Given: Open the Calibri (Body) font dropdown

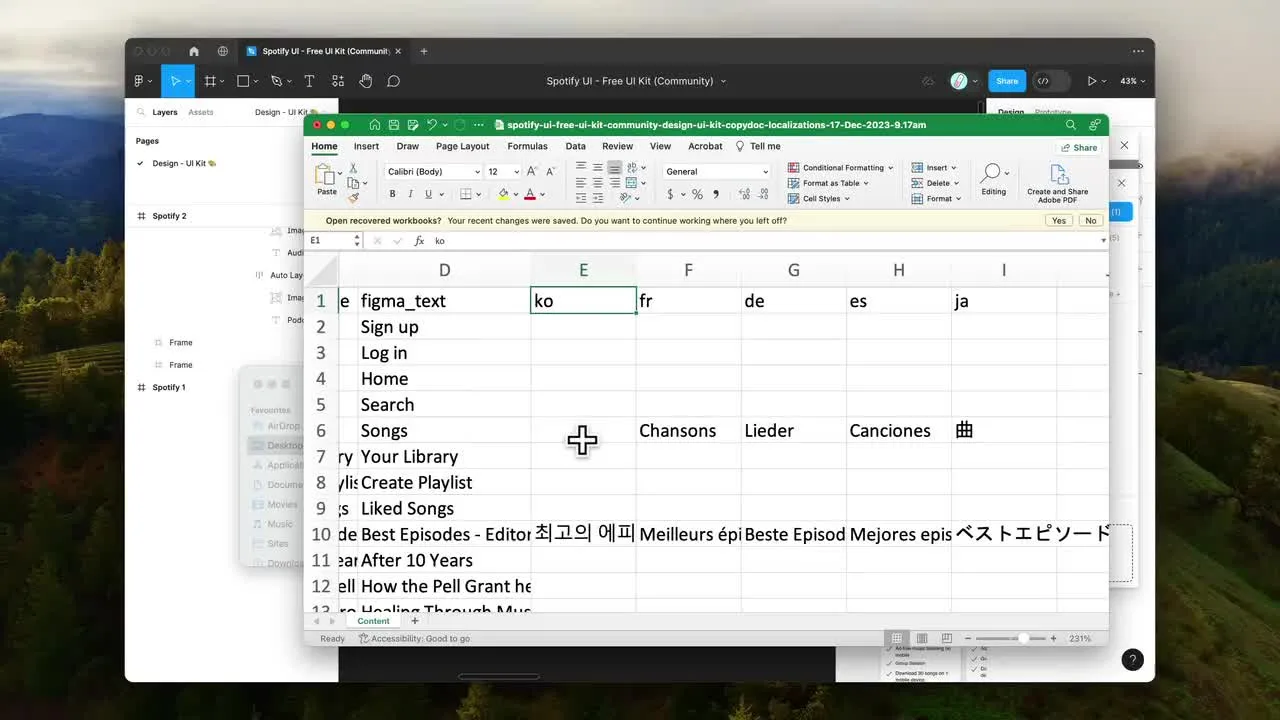Looking at the screenshot, I should pos(433,172).
